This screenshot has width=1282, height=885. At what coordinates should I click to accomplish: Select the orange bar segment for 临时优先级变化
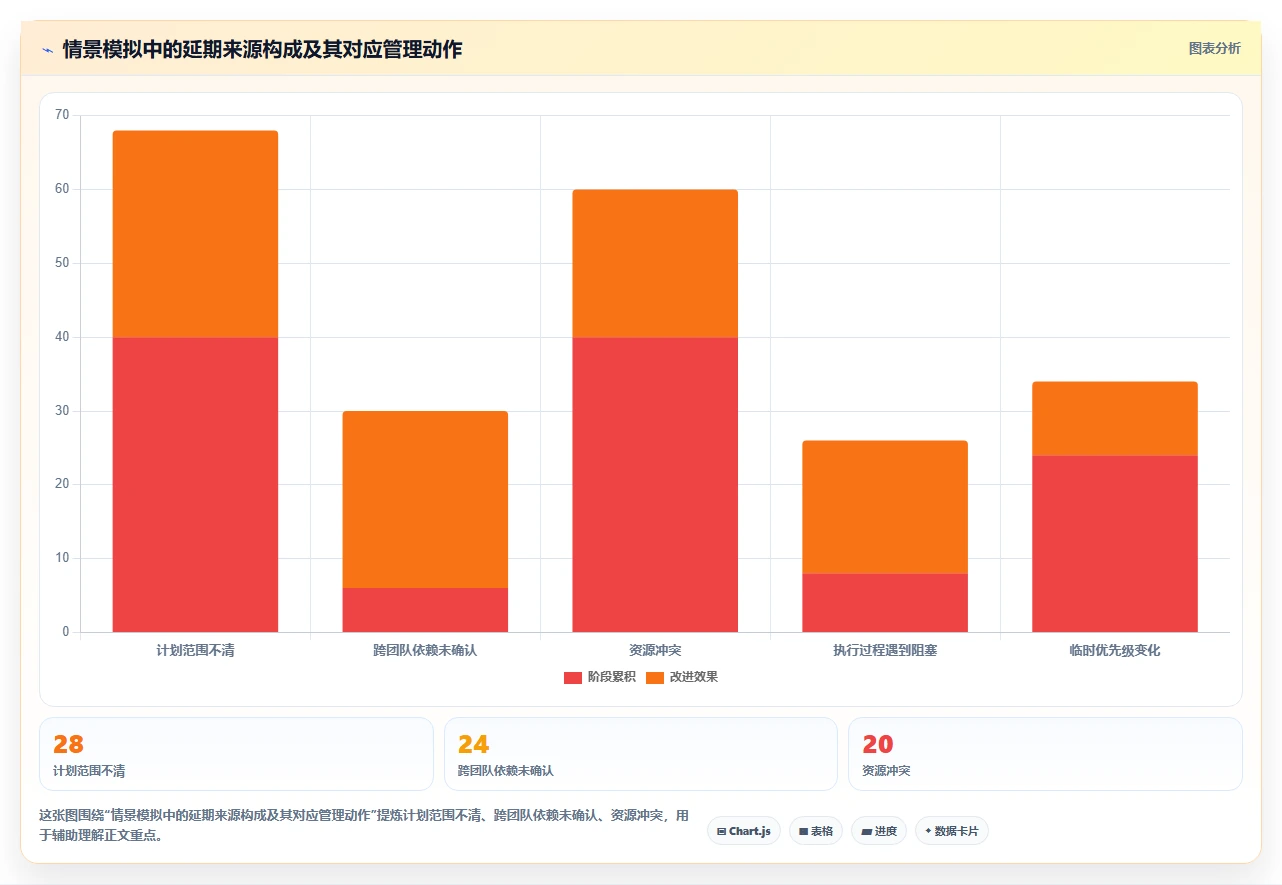click(1115, 419)
